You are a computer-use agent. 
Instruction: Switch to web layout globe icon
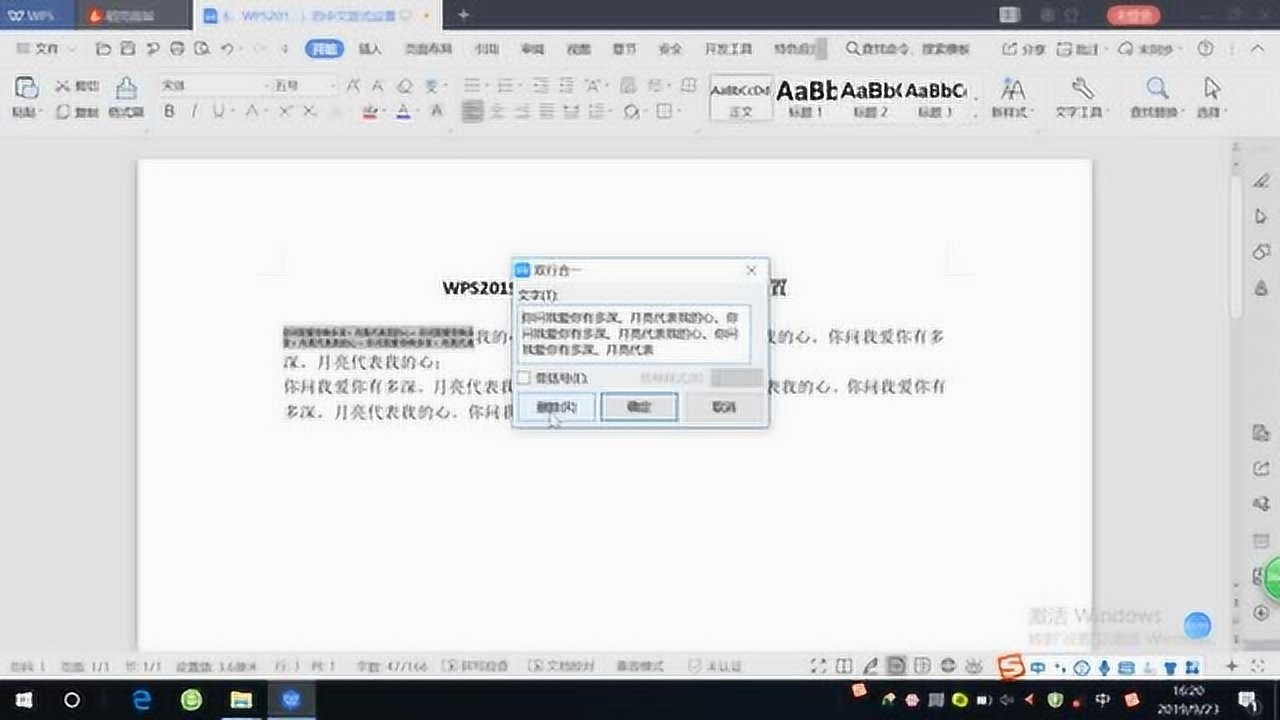pyautogui.click(x=948, y=666)
